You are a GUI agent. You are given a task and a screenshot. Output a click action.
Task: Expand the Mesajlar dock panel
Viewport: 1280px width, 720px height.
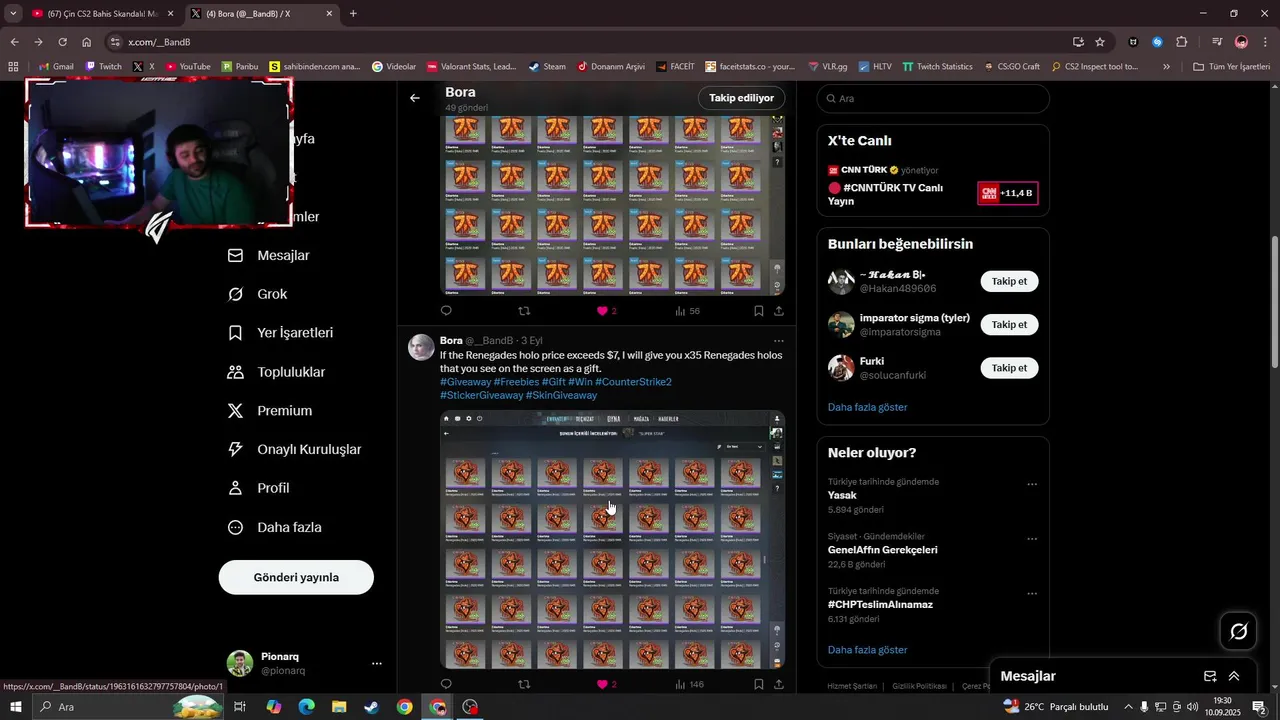(x=1234, y=676)
